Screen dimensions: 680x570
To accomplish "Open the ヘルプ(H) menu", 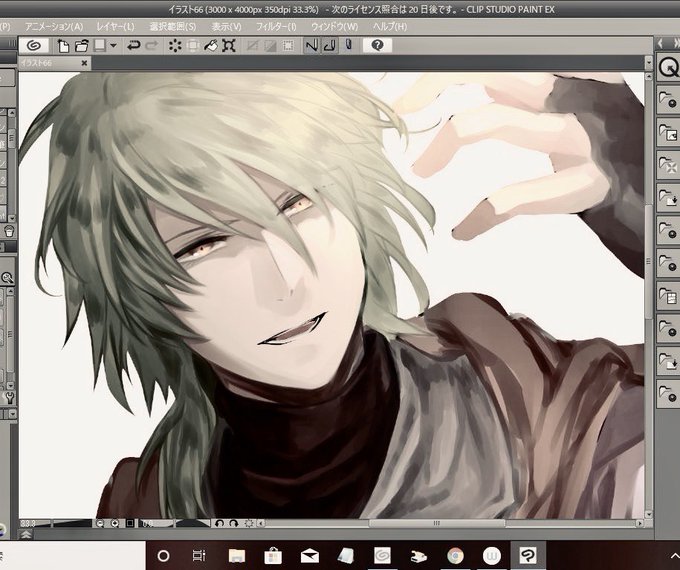I will (x=390, y=27).
